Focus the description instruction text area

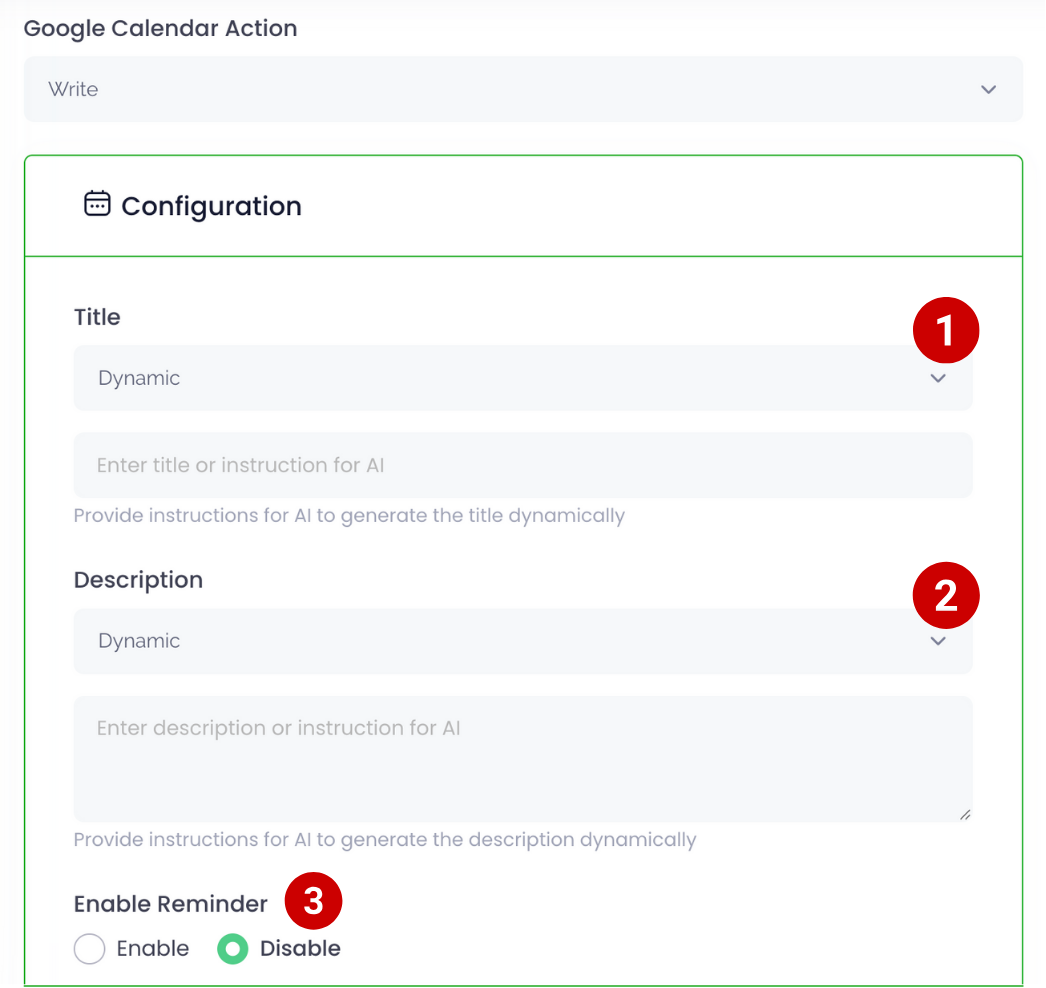(x=522, y=760)
